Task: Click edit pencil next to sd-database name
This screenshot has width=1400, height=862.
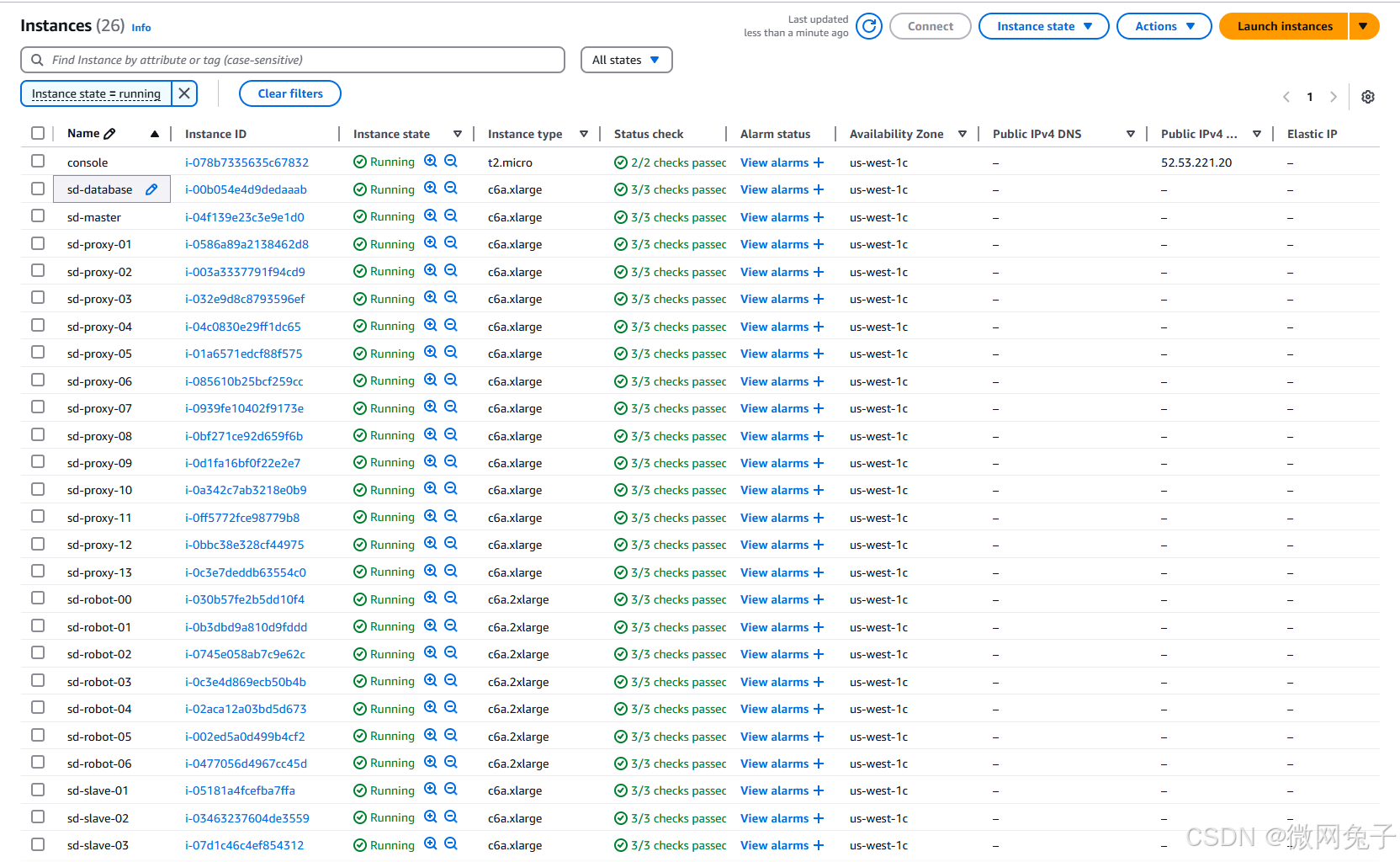Action: click(151, 189)
